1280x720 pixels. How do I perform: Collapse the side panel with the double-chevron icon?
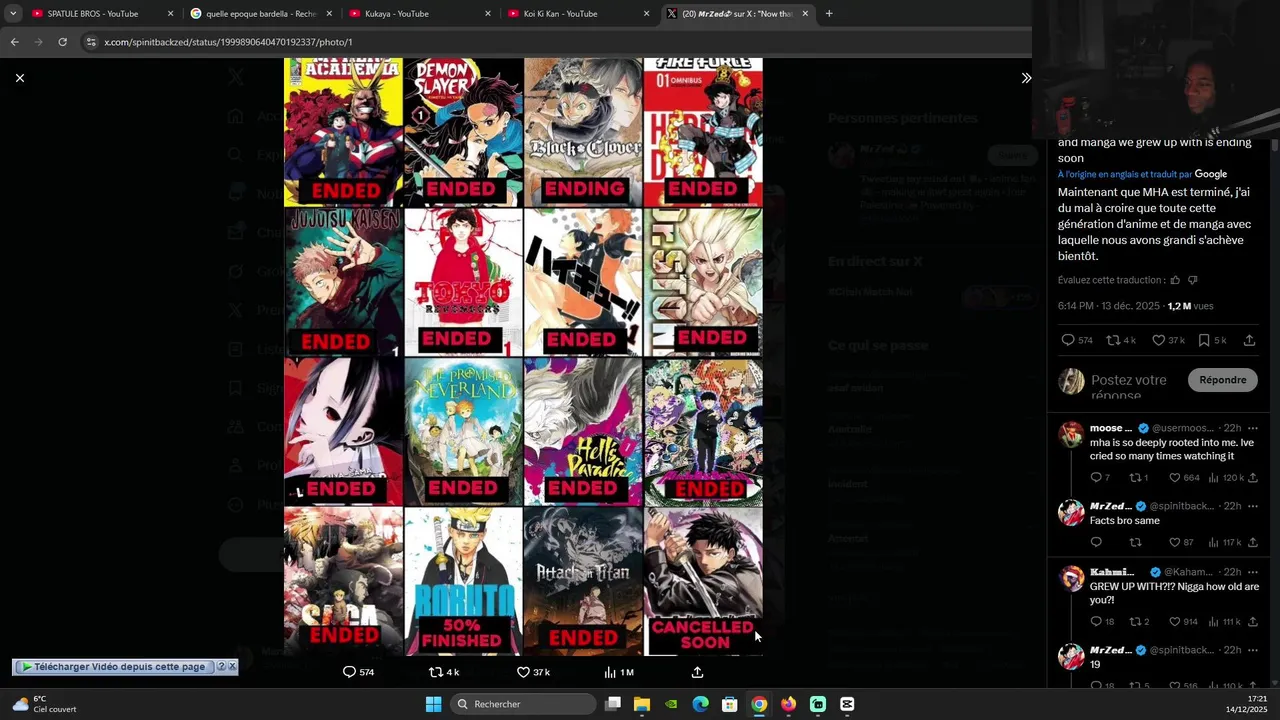(x=1025, y=78)
